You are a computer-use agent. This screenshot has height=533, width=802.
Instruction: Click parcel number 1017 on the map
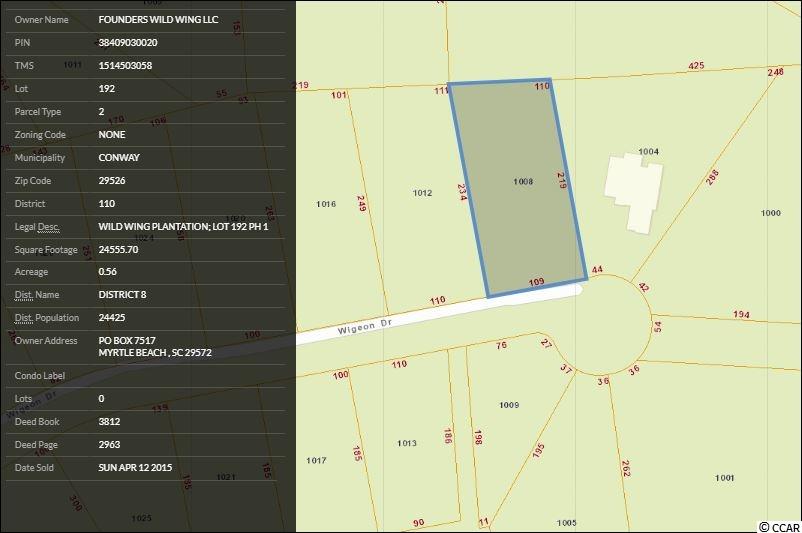[316, 460]
